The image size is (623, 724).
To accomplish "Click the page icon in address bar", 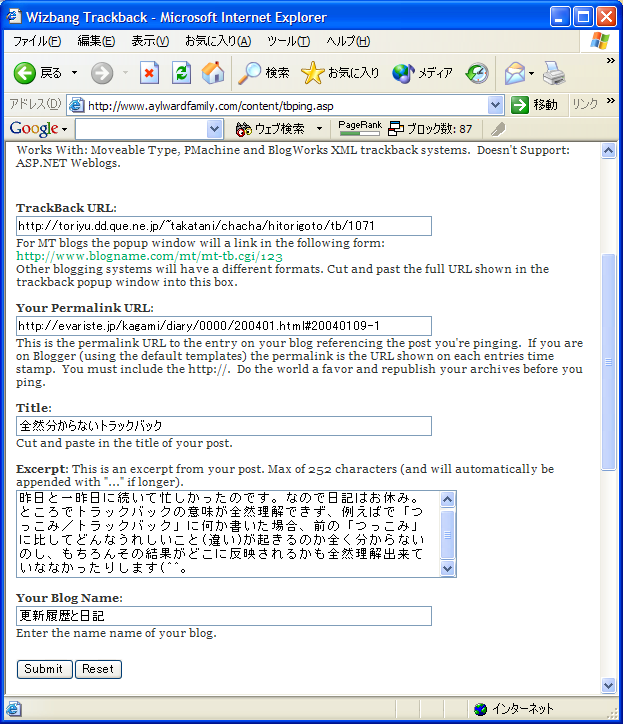I will (x=77, y=105).
